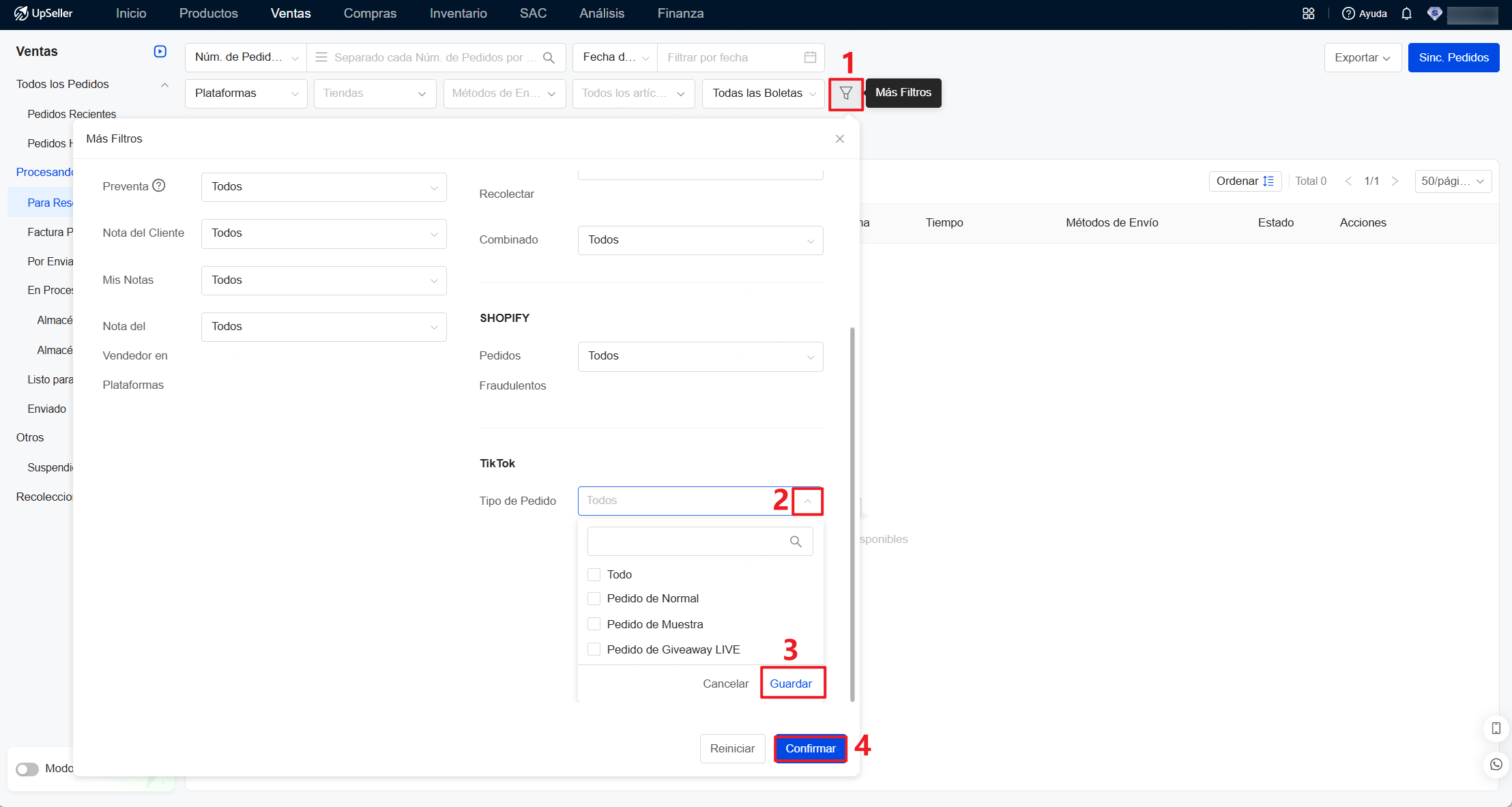Viewport: 1512px width, 807px height.
Task: Click the apps grid icon in top bar
Action: pos(1308,14)
